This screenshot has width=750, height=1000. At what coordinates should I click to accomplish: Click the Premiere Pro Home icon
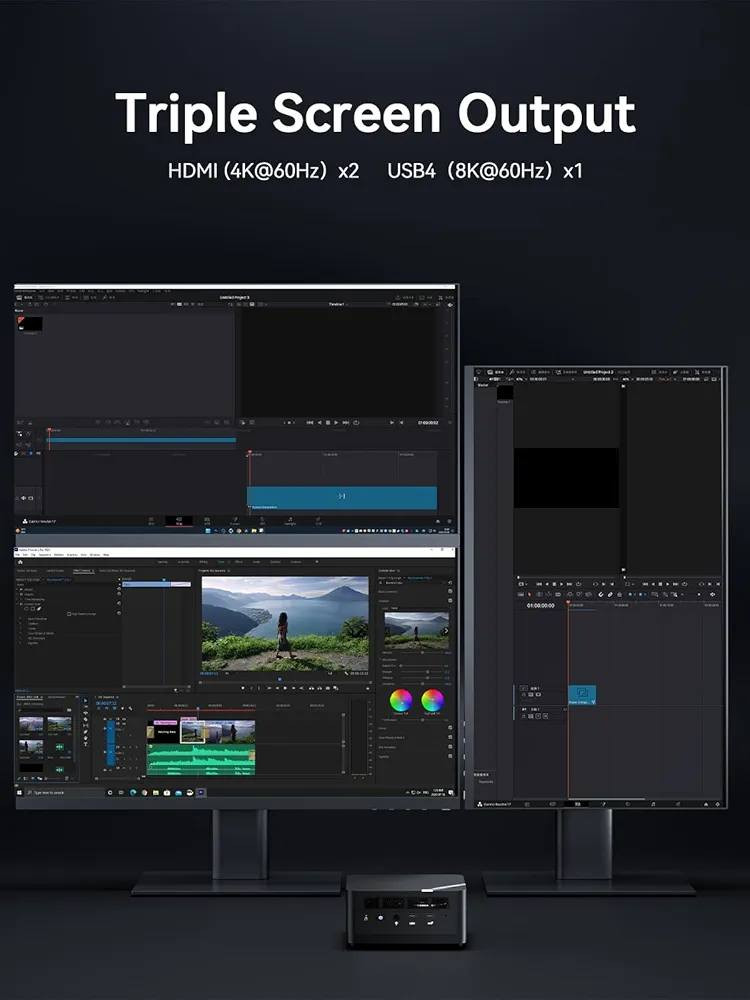pyautogui.click(x=20, y=562)
